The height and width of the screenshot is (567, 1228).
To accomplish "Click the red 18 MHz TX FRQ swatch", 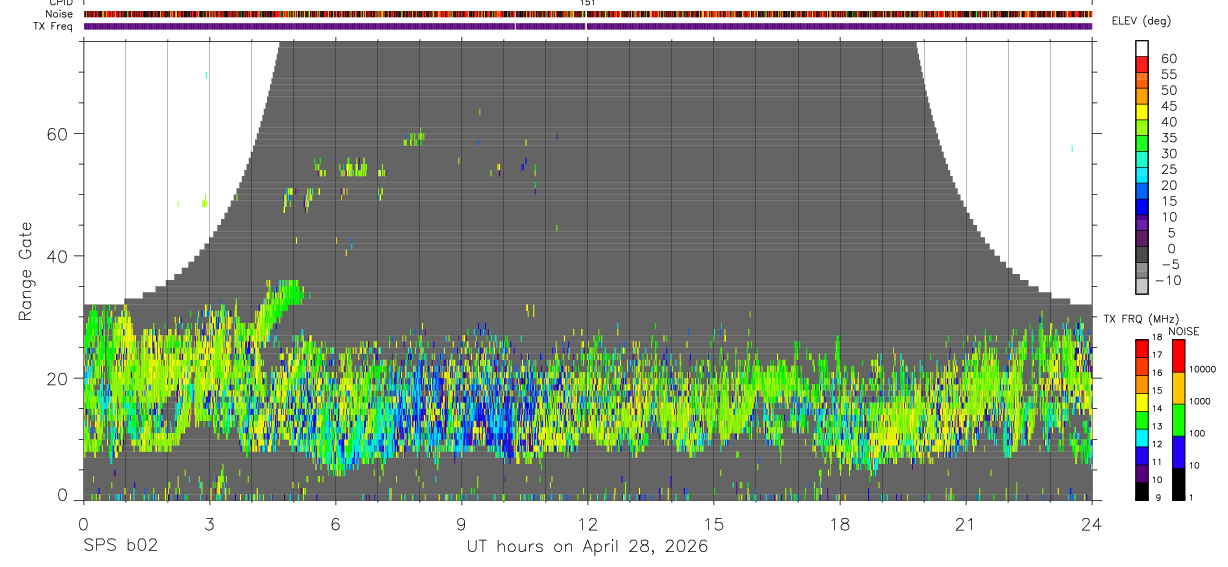I will [x=1141, y=347].
